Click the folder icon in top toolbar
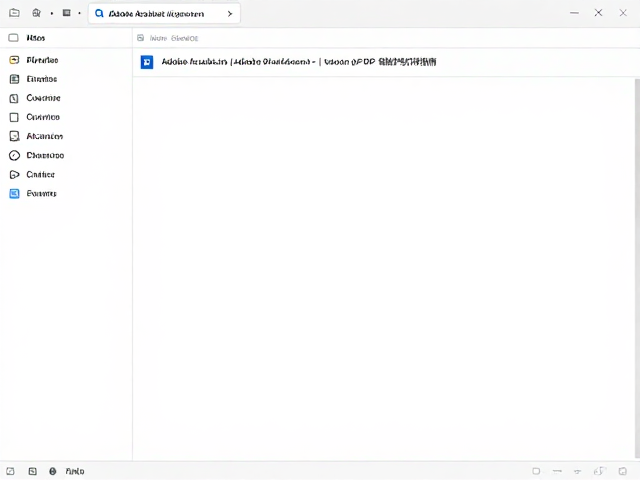This screenshot has height=480, width=640. pyautogui.click(x=14, y=13)
